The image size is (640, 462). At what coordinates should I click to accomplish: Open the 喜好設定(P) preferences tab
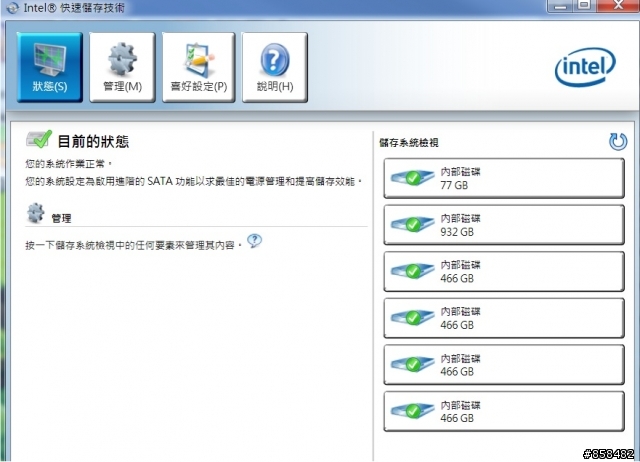pos(198,67)
